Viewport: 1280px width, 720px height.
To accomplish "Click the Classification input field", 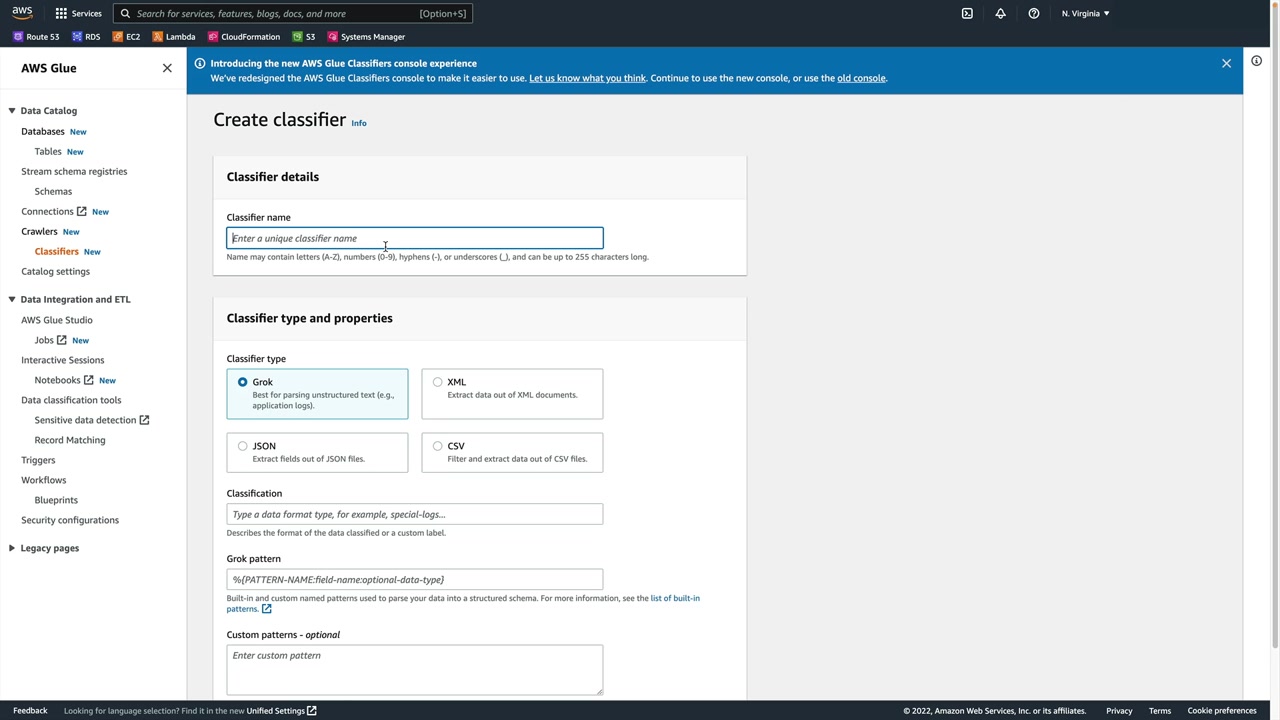I will click(414, 514).
